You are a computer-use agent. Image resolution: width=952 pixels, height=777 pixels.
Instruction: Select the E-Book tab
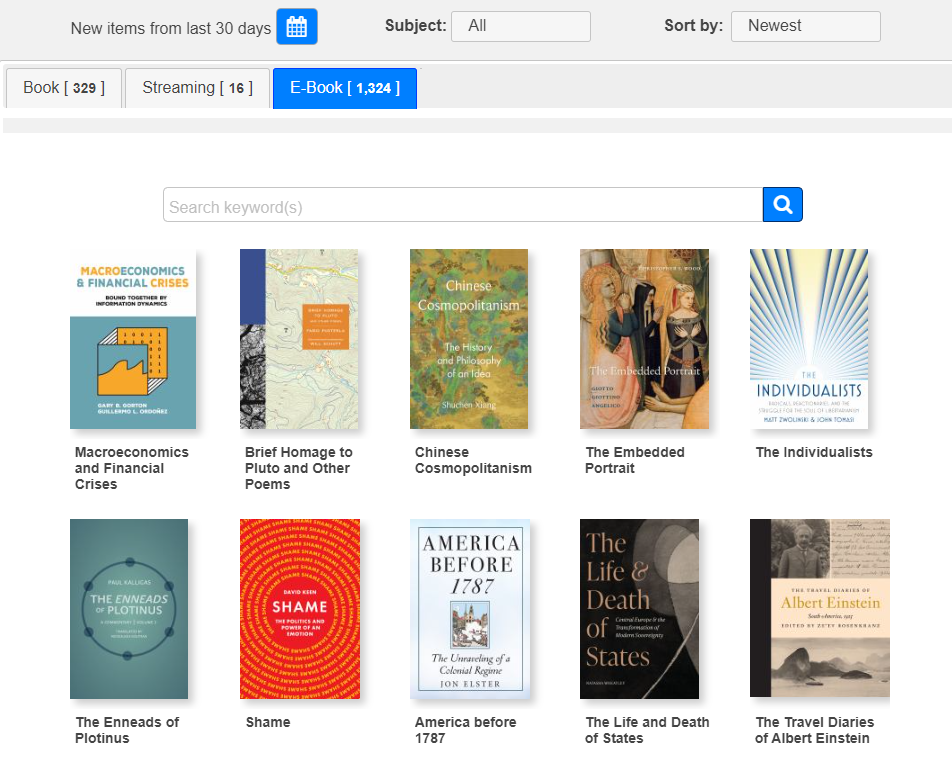point(344,88)
